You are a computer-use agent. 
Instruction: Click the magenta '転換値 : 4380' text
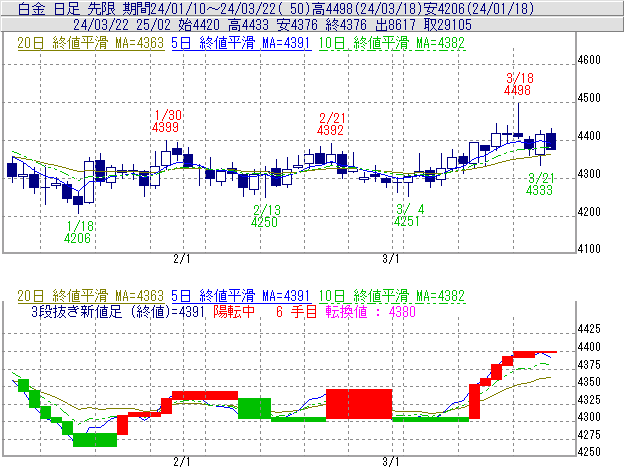pyautogui.click(x=370, y=311)
